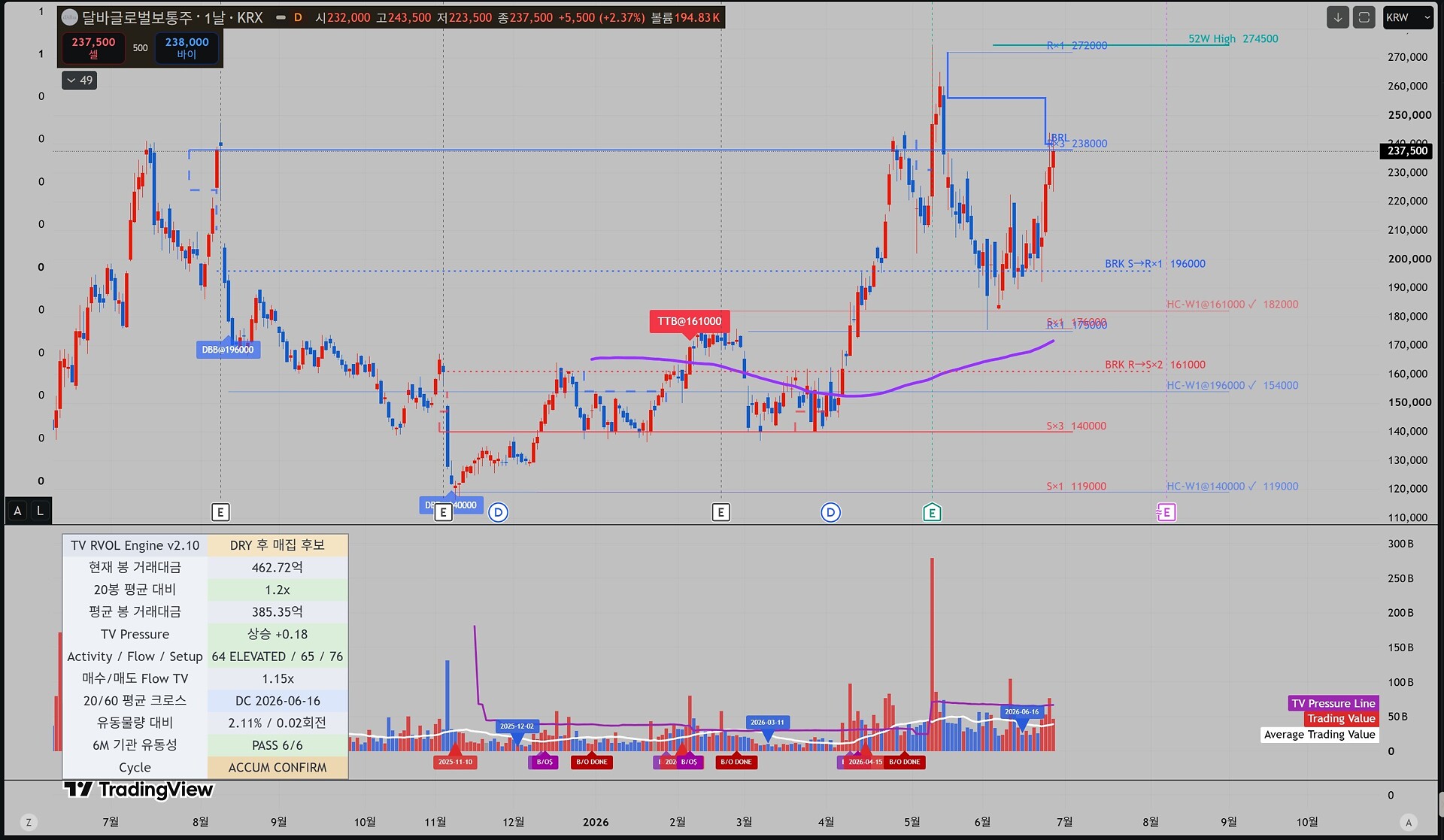Click the round A button at bottom right
The image size is (1444, 840).
(1409, 822)
